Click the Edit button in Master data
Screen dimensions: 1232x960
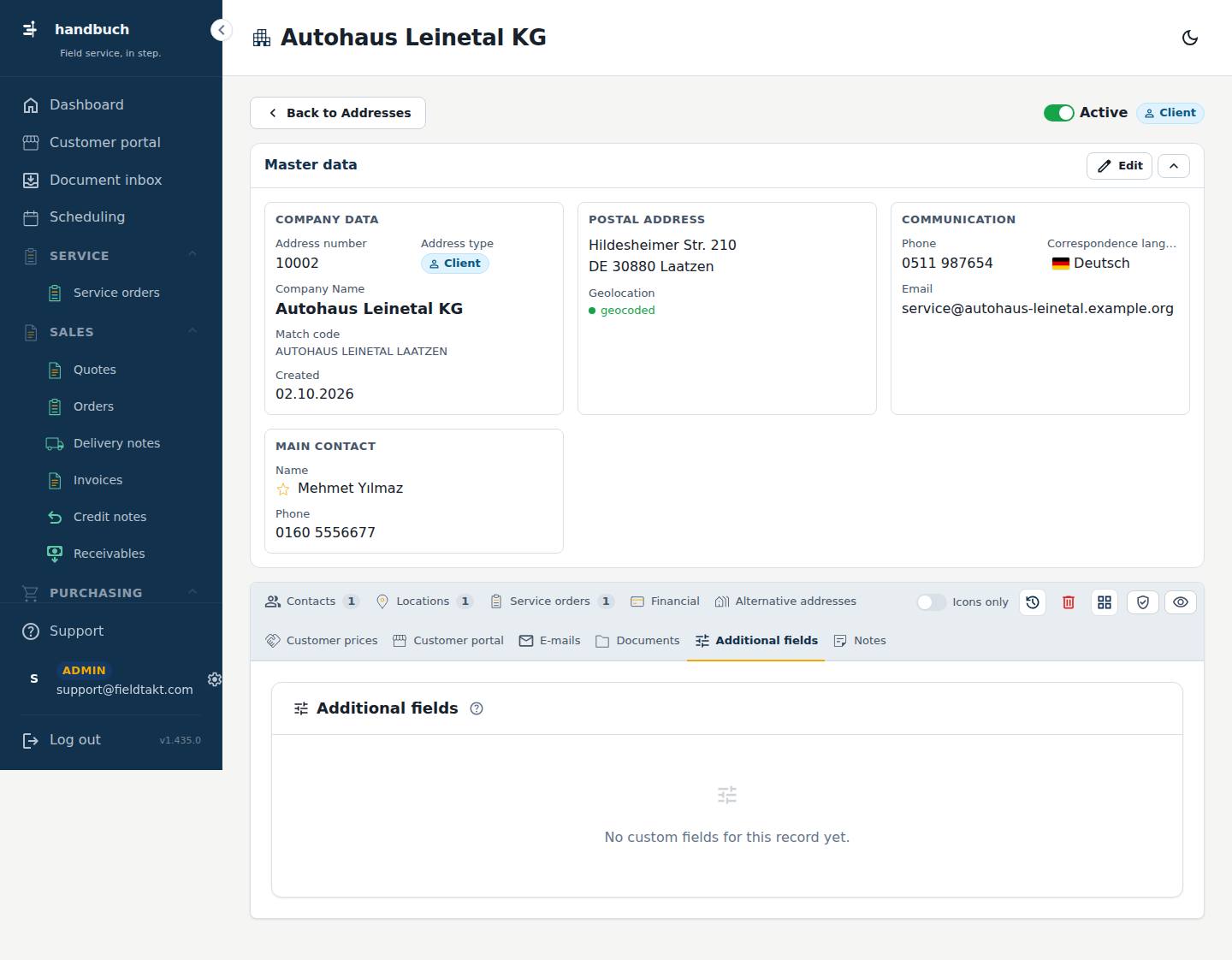point(1119,166)
